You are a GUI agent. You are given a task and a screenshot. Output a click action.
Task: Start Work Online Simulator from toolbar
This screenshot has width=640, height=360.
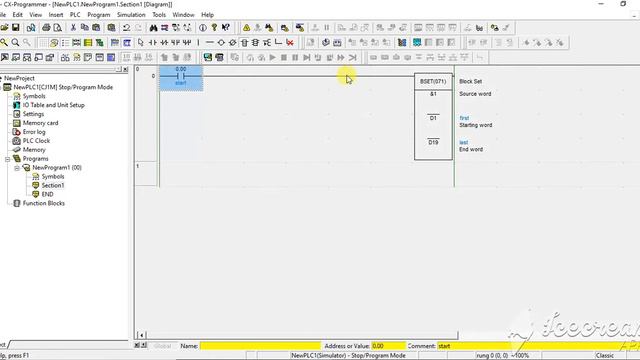(x=208, y=58)
